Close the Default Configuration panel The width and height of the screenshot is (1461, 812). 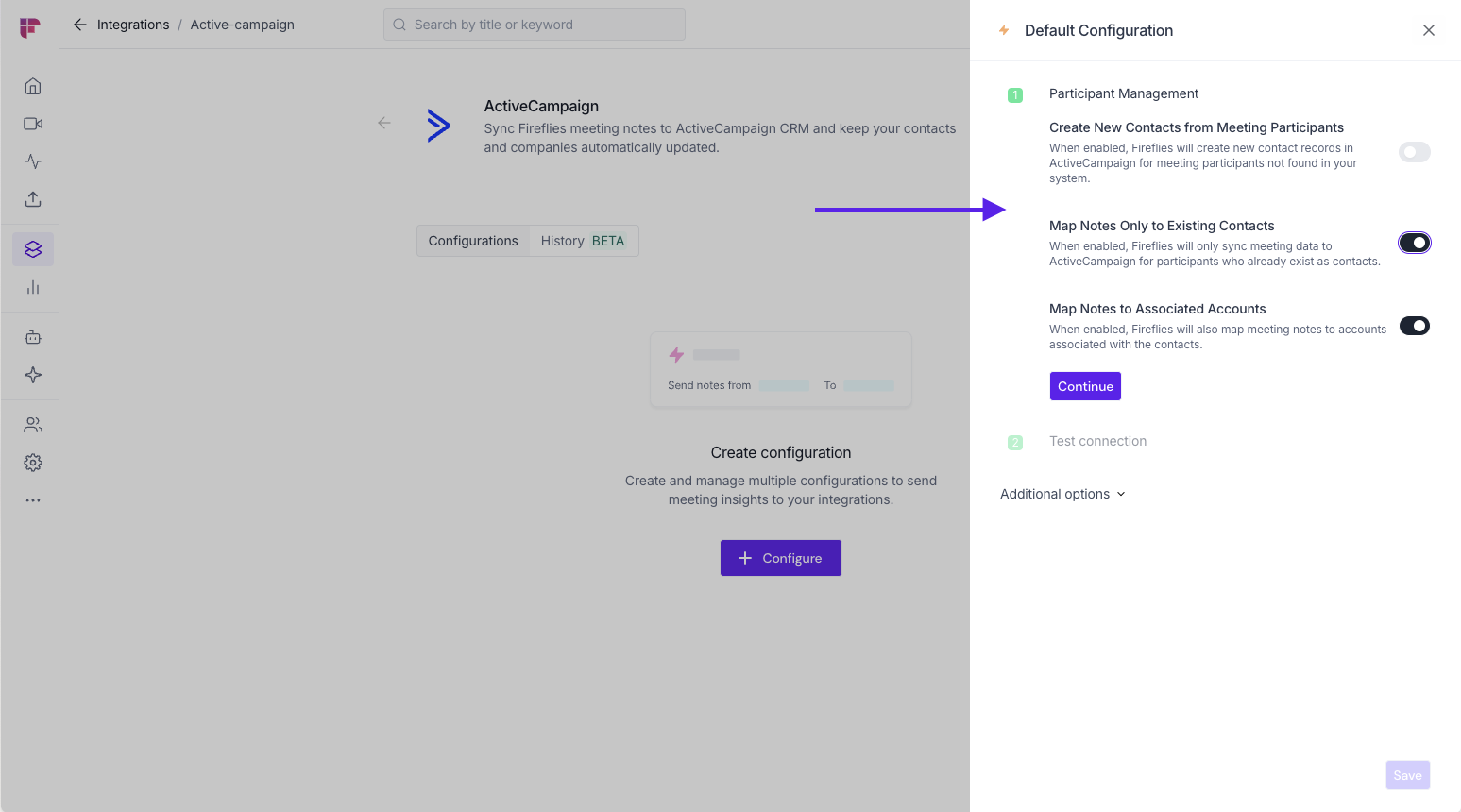click(1428, 30)
